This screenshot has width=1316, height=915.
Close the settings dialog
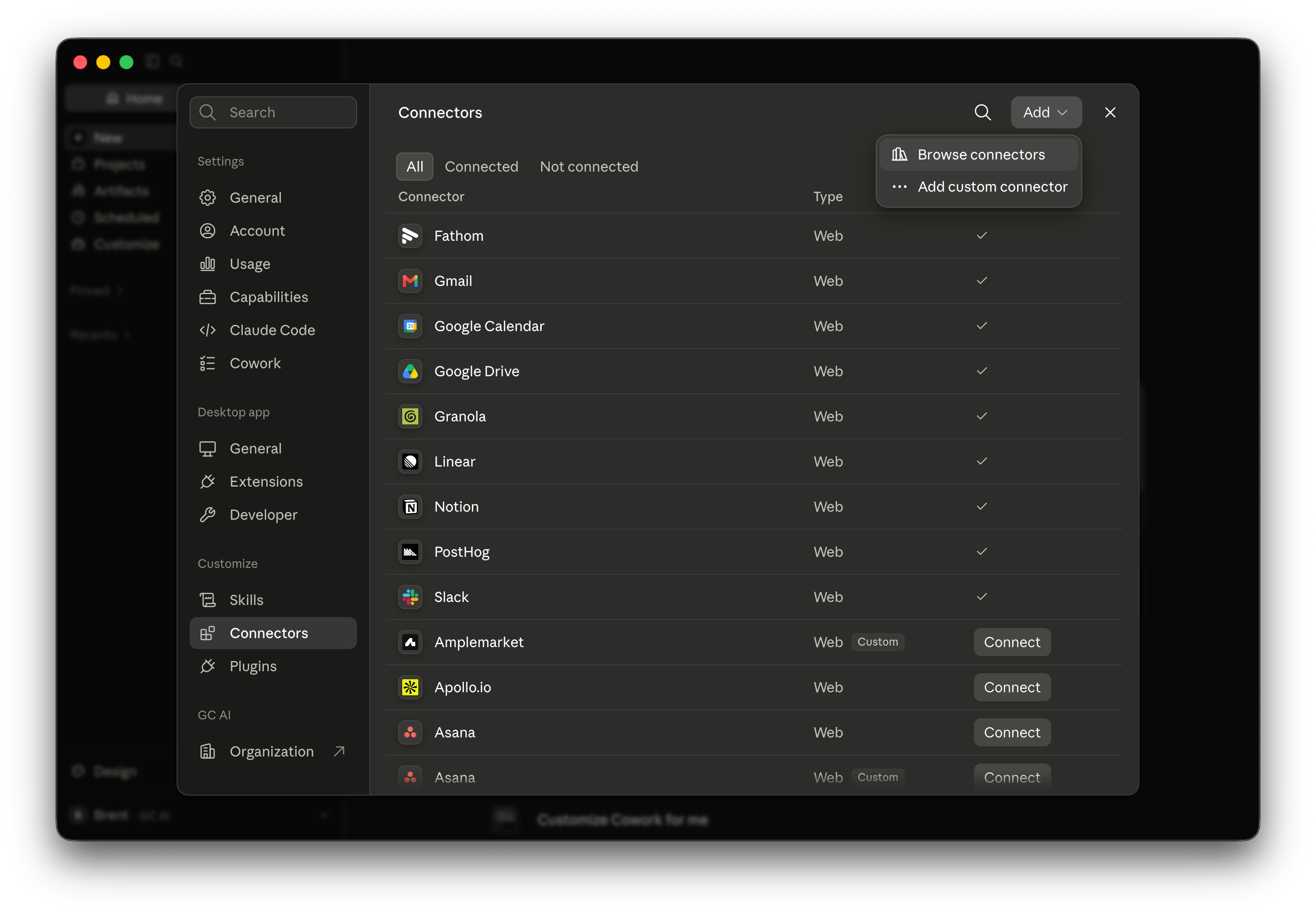[x=1110, y=112]
